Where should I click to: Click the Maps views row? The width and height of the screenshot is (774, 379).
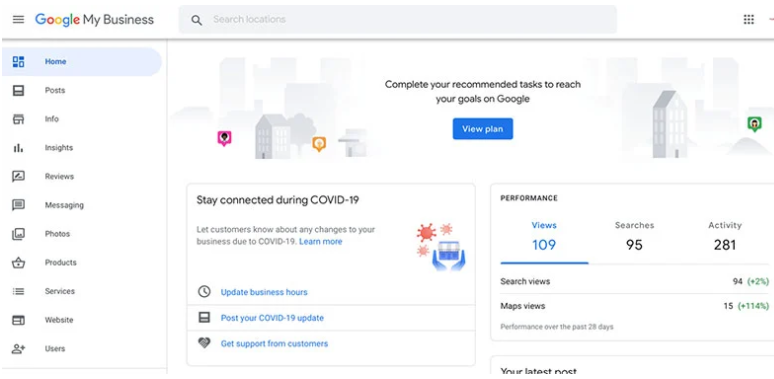(x=635, y=306)
